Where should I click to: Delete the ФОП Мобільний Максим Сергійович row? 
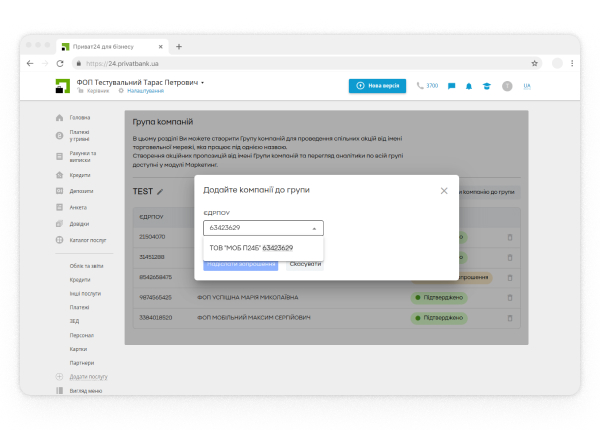tap(509, 317)
